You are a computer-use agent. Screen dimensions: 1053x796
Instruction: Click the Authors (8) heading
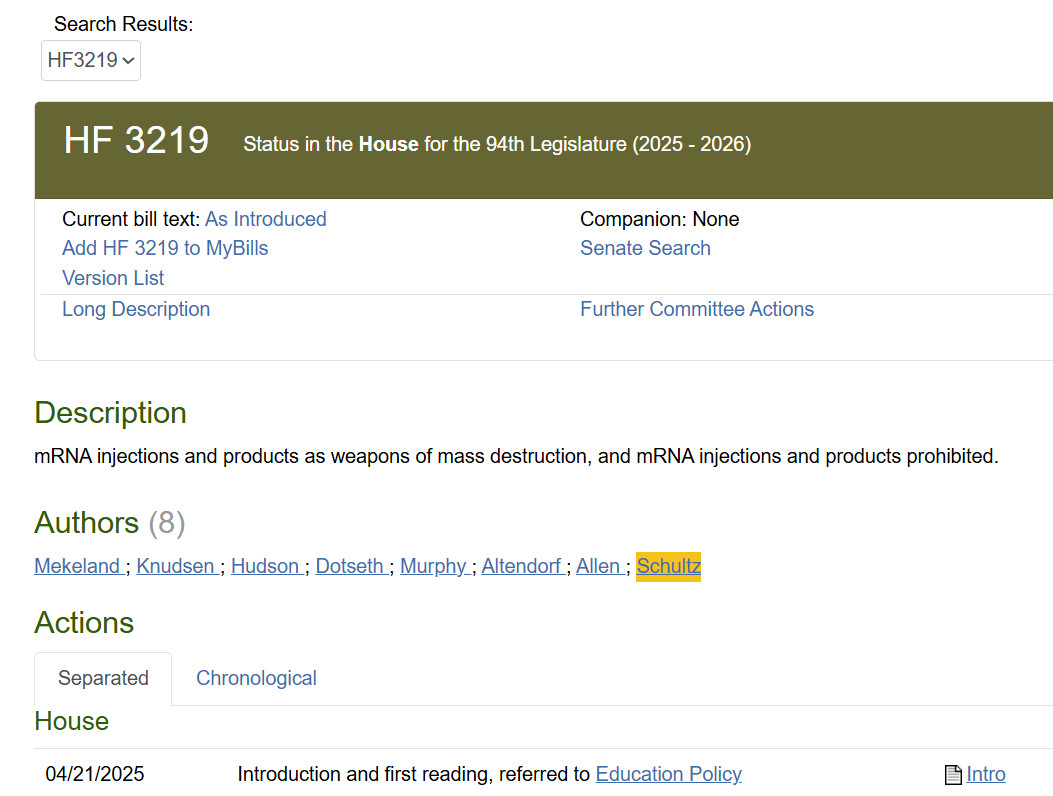(x=109, y=523)
